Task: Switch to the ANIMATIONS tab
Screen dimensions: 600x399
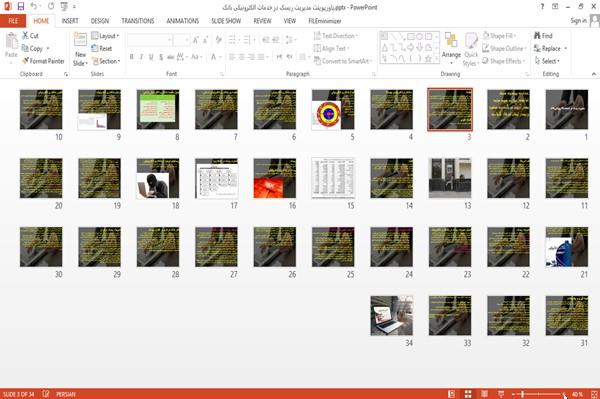Action: pyautogui.click(x=183, y=21)
